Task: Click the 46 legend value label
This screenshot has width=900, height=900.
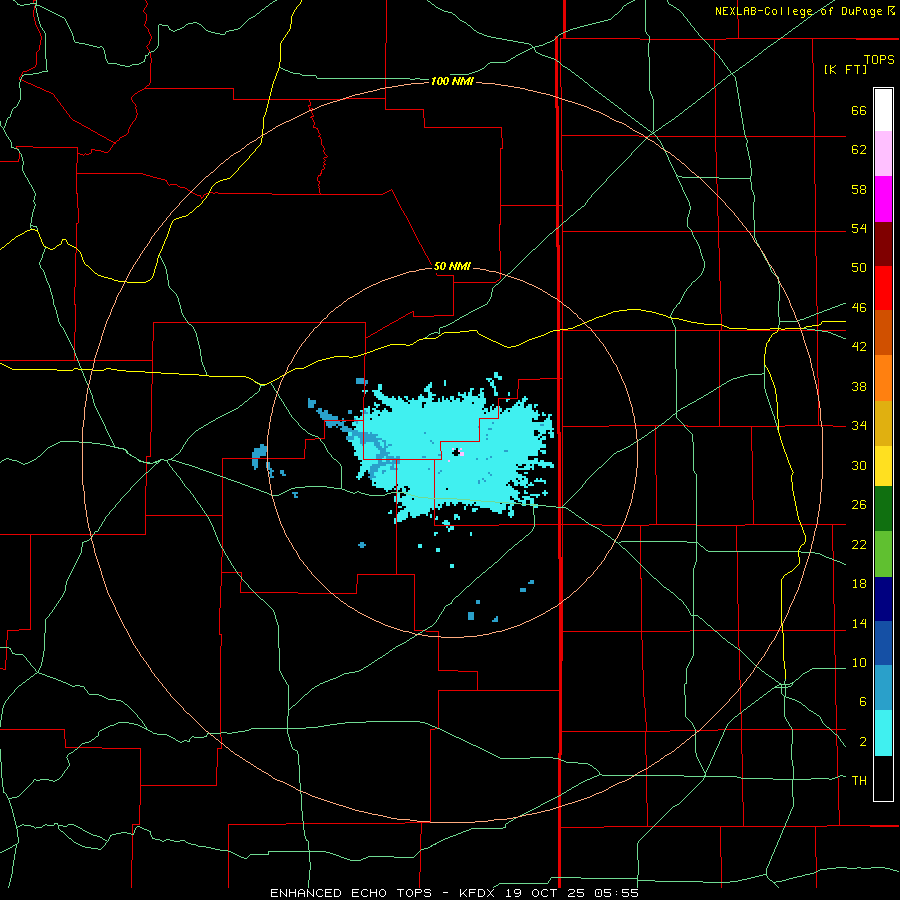Action: point(859,308)
